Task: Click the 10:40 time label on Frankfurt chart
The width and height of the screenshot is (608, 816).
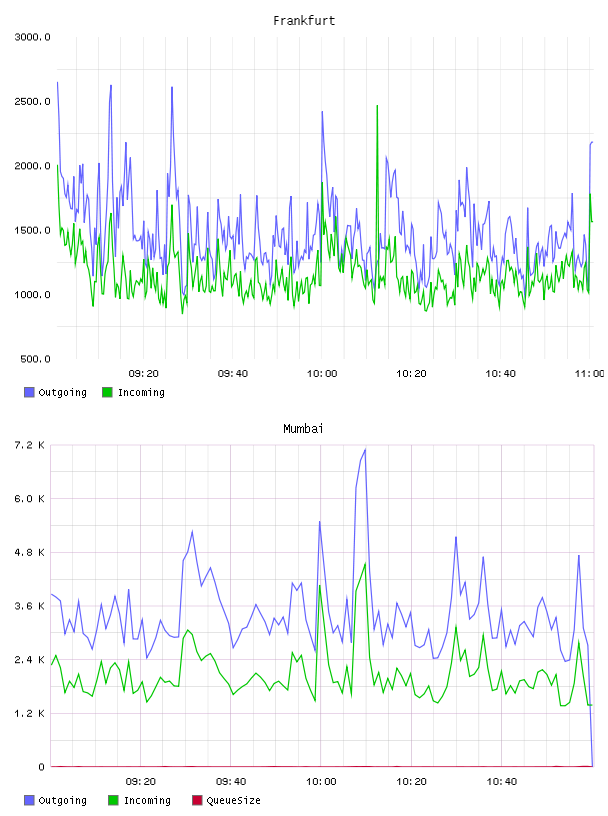Action: tap(500, 374)
